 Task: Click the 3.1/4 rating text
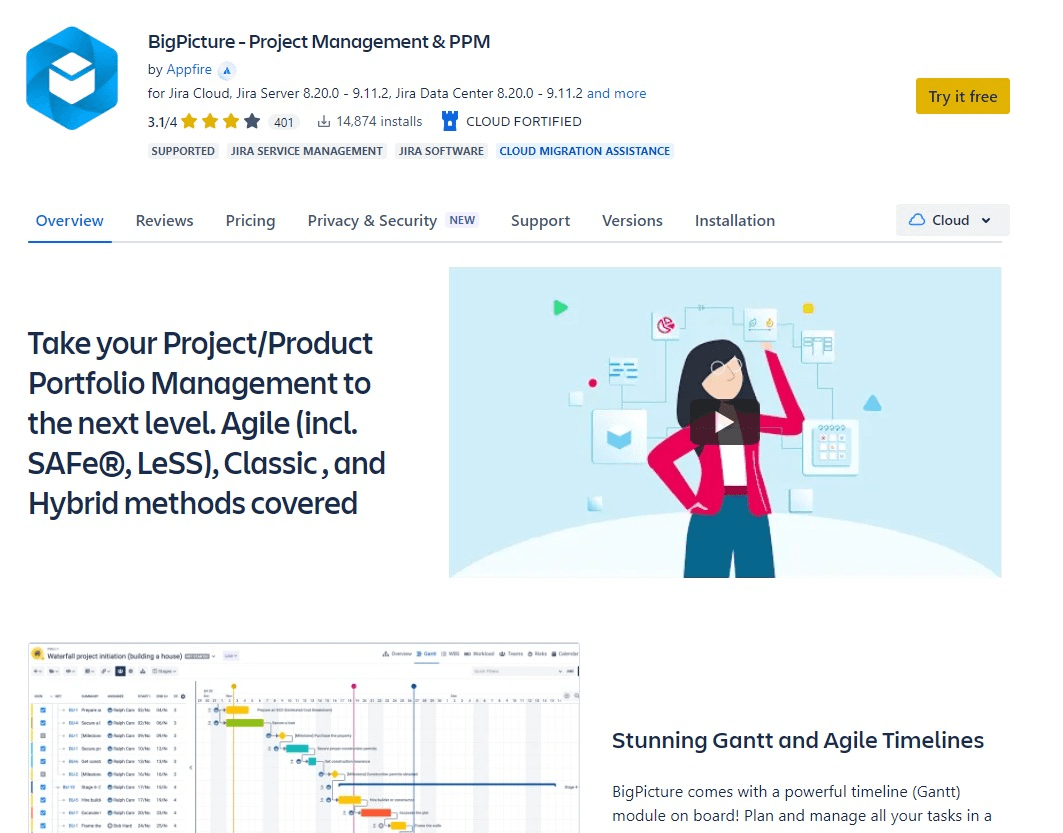click(x=162, y=122)
